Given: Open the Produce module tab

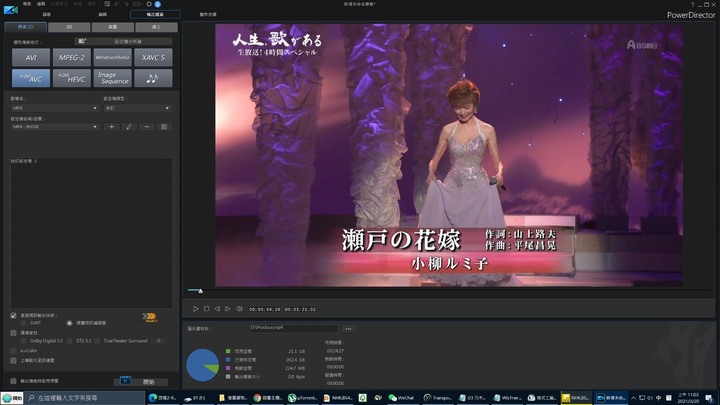Looking at the screenshot, I should coord(155,15).
